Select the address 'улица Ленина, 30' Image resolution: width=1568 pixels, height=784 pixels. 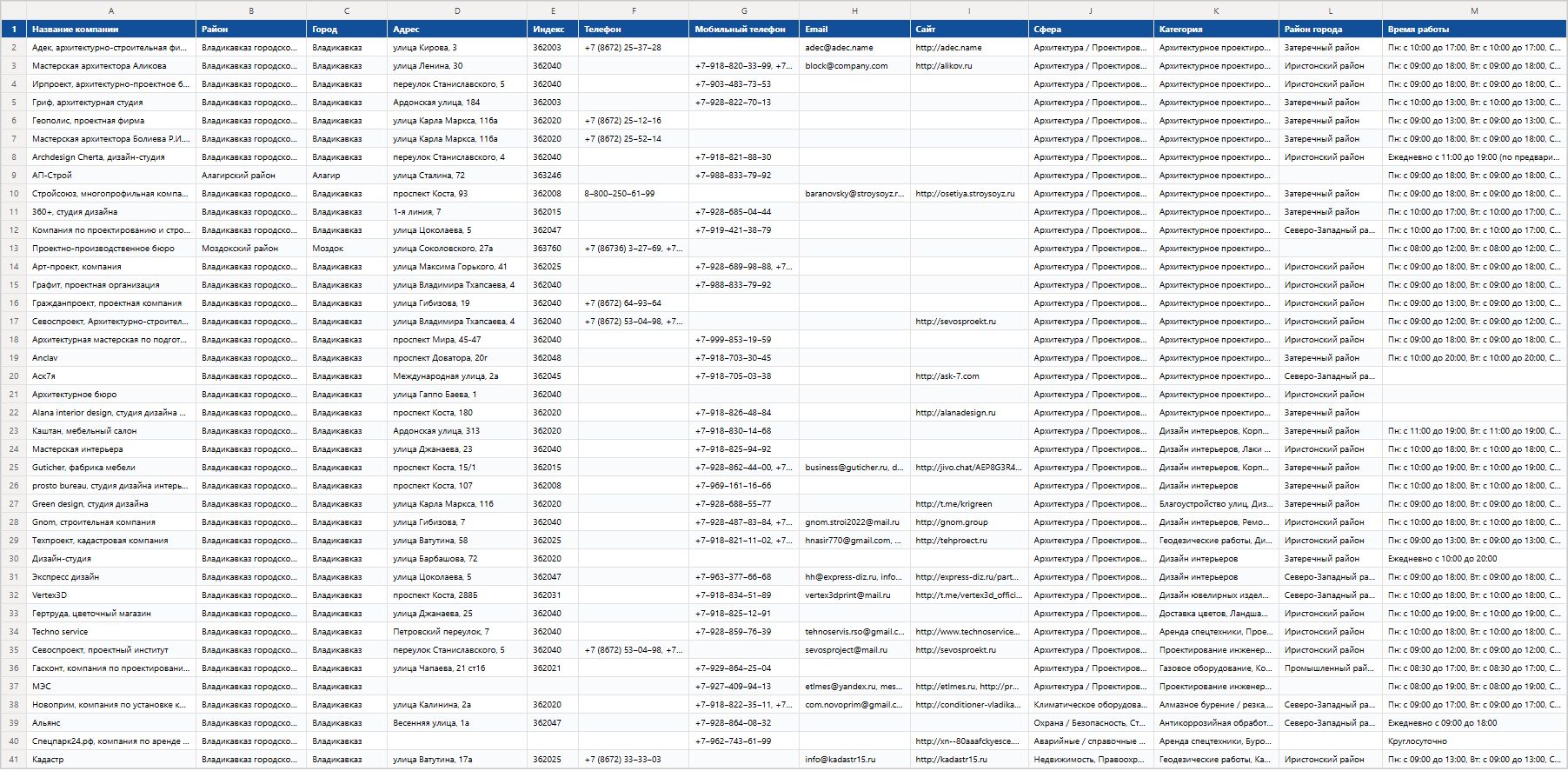(457, 66)
